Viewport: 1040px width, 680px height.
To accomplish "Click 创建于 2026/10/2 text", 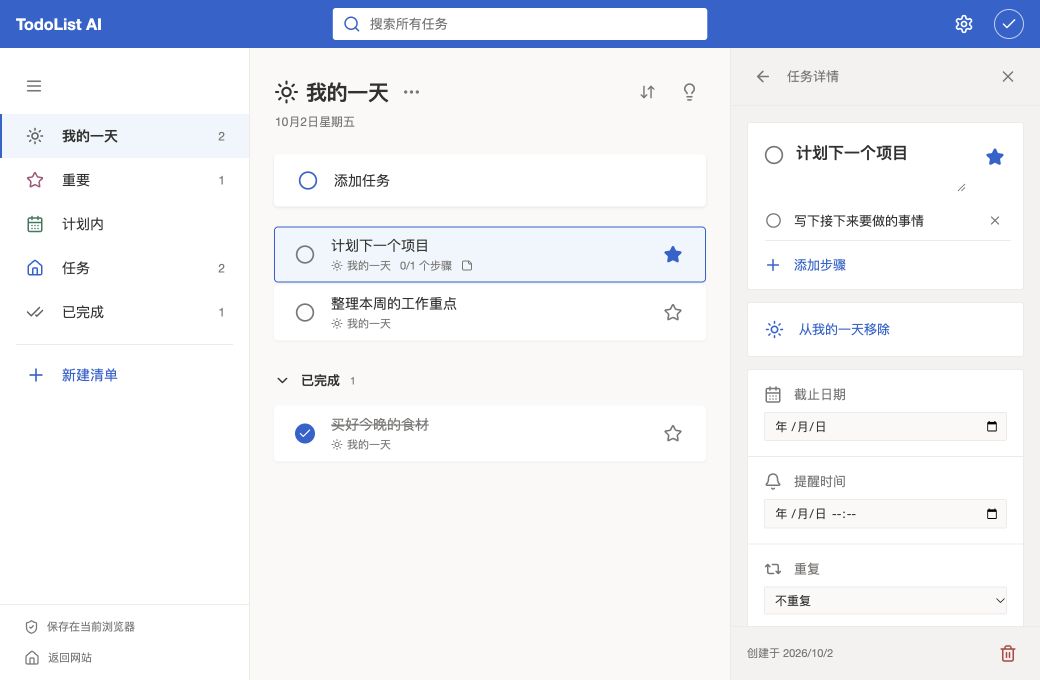I will (x=789, y=653).
